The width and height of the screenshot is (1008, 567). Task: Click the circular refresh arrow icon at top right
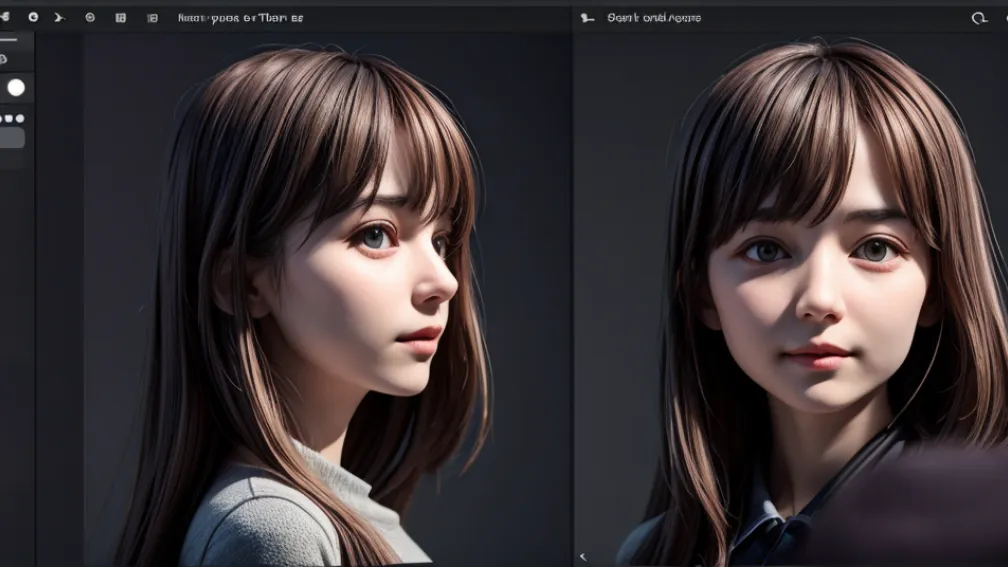pos(978,18)
